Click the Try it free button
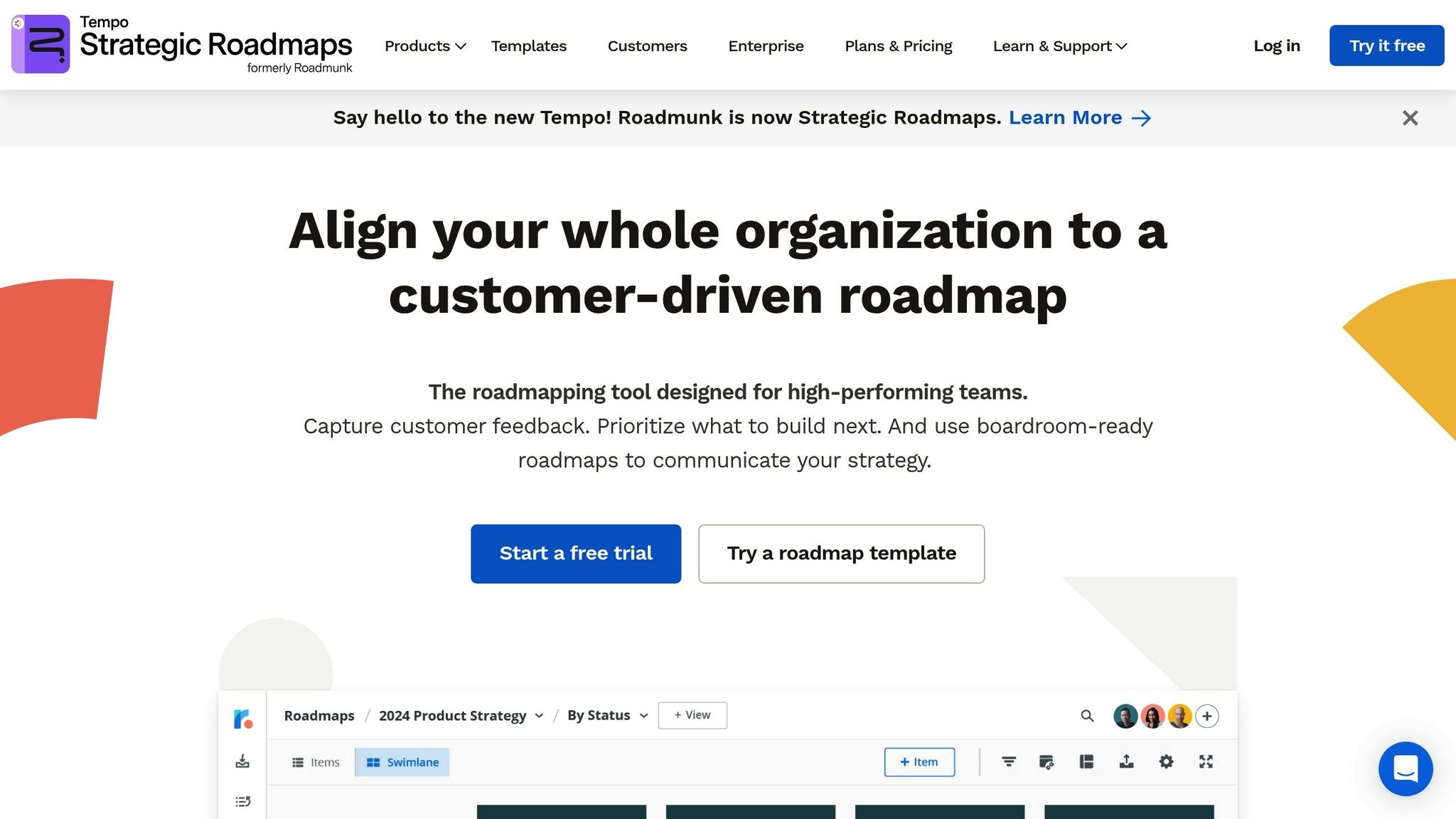This screenshot has width=1456, height=819. click(1387, 45)
